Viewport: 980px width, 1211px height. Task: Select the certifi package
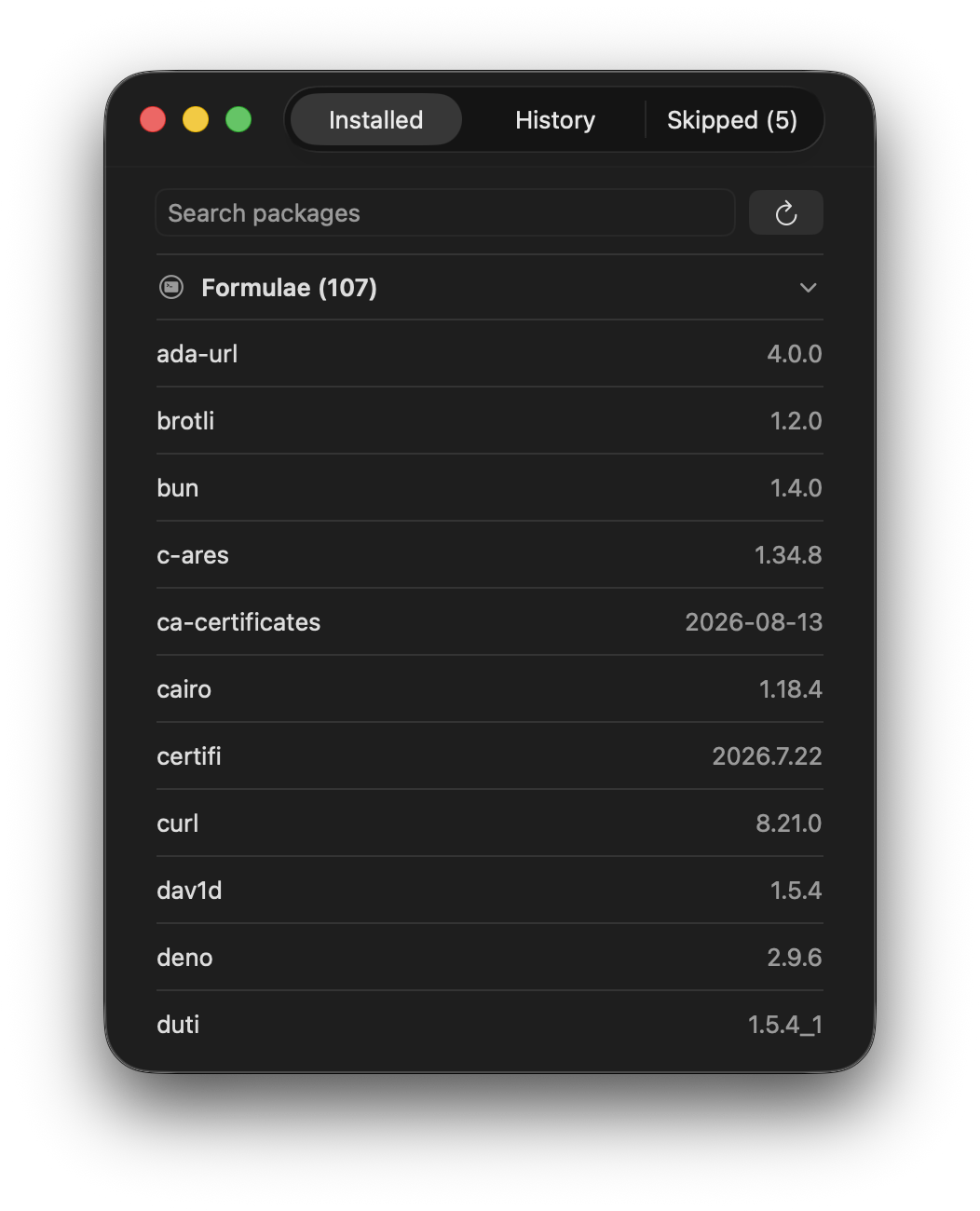(490, 756)
